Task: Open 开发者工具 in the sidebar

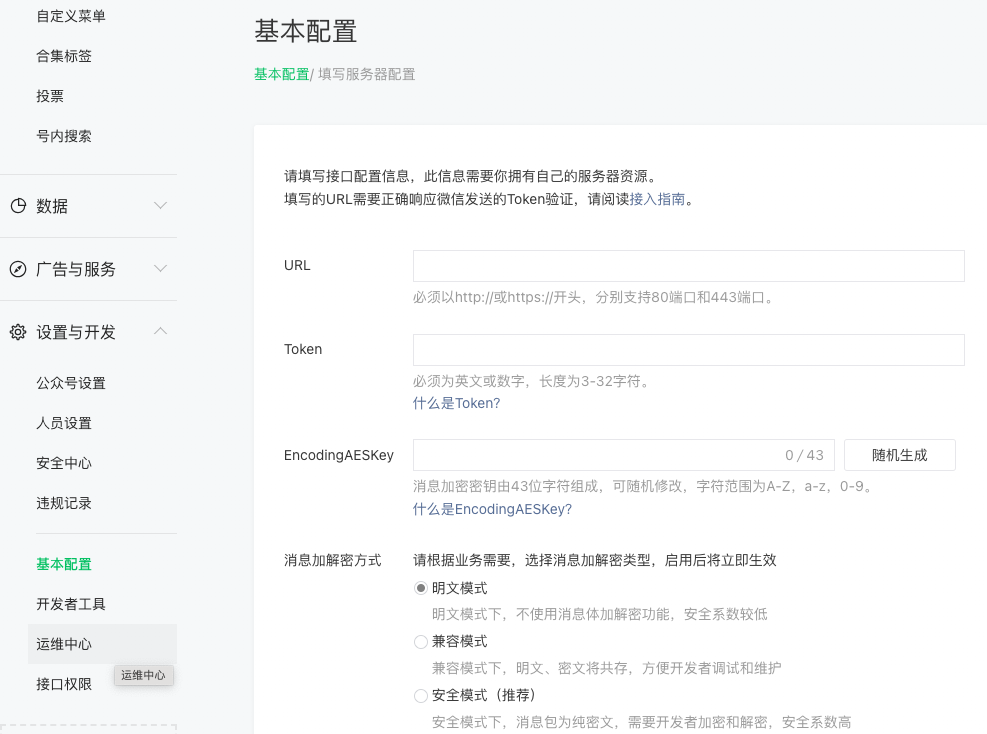Action: click(x=70, y=604)
